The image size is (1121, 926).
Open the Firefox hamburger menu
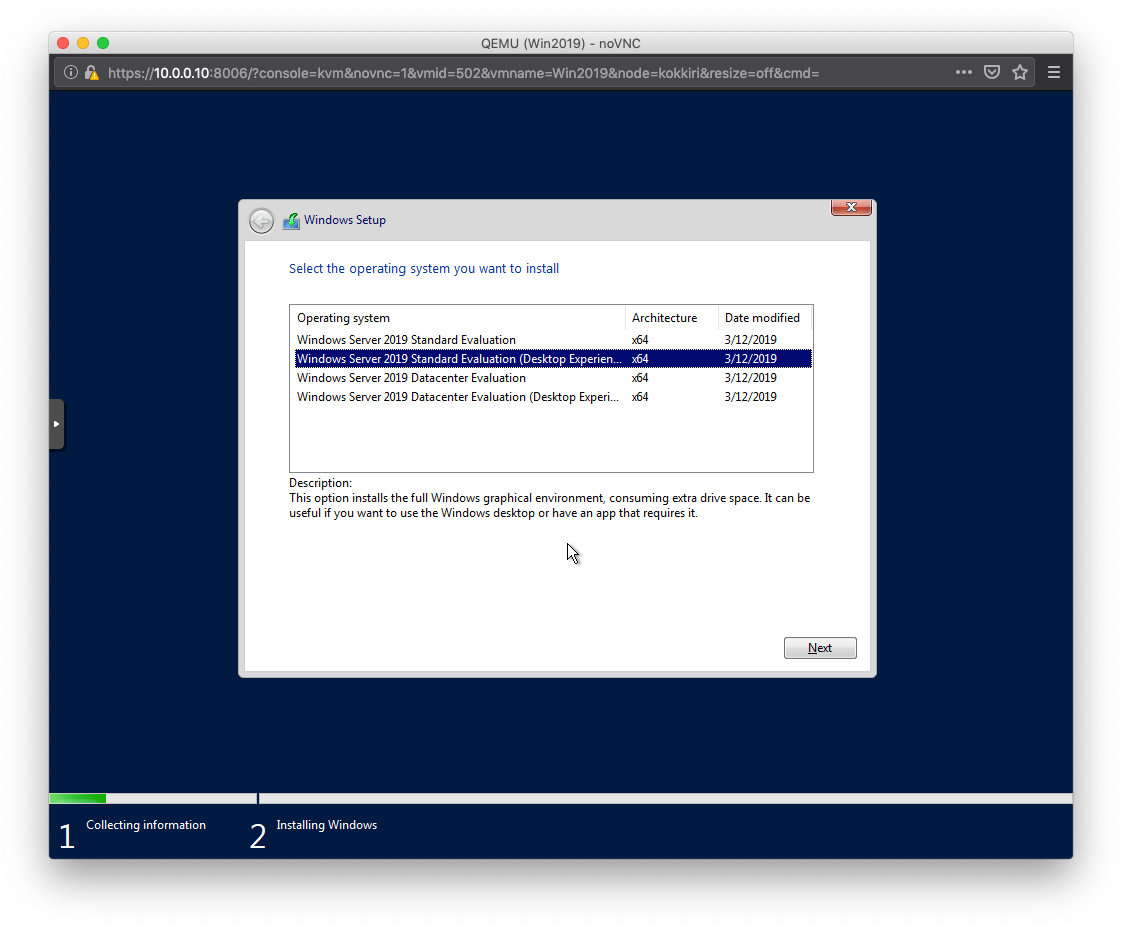point(1054,72)
